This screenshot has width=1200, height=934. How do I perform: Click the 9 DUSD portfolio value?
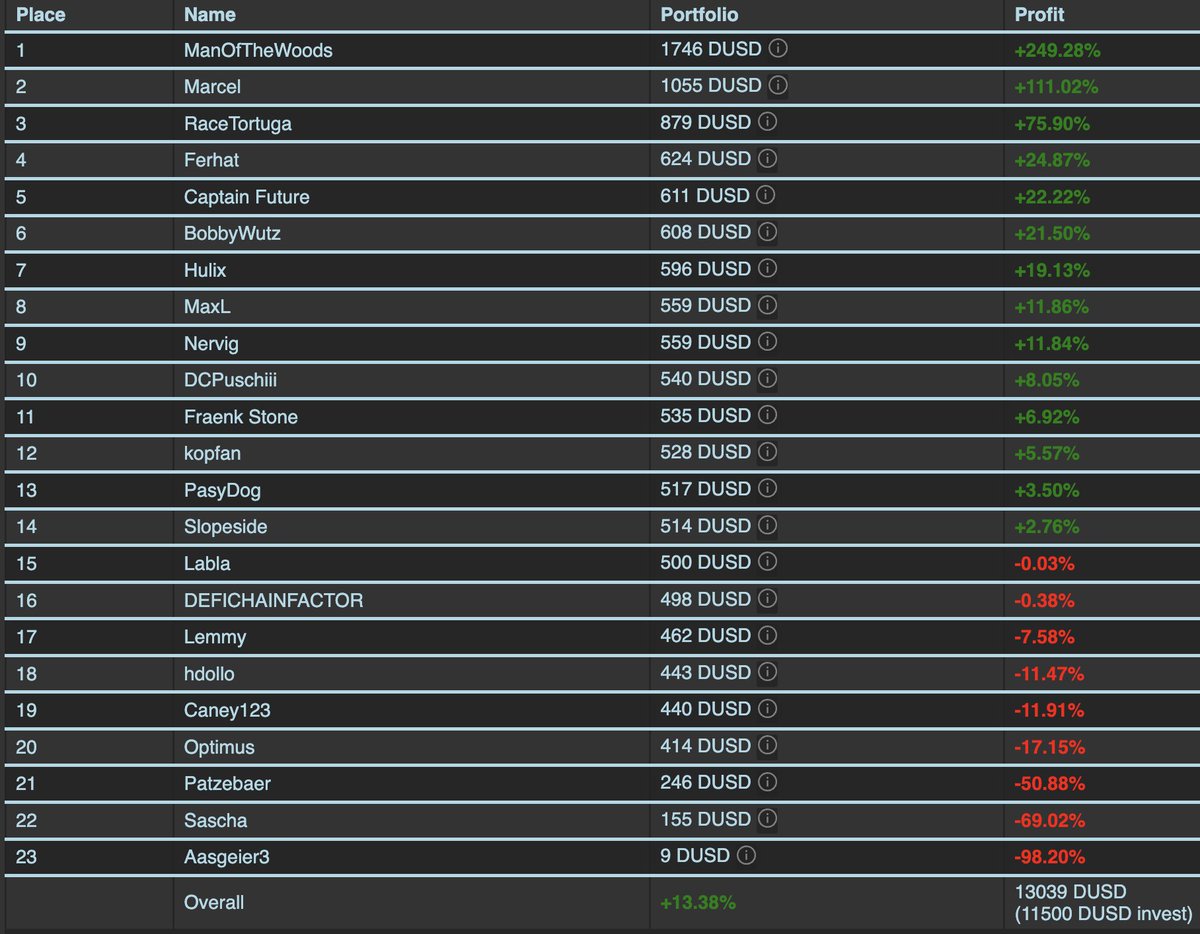coord(695,855)
